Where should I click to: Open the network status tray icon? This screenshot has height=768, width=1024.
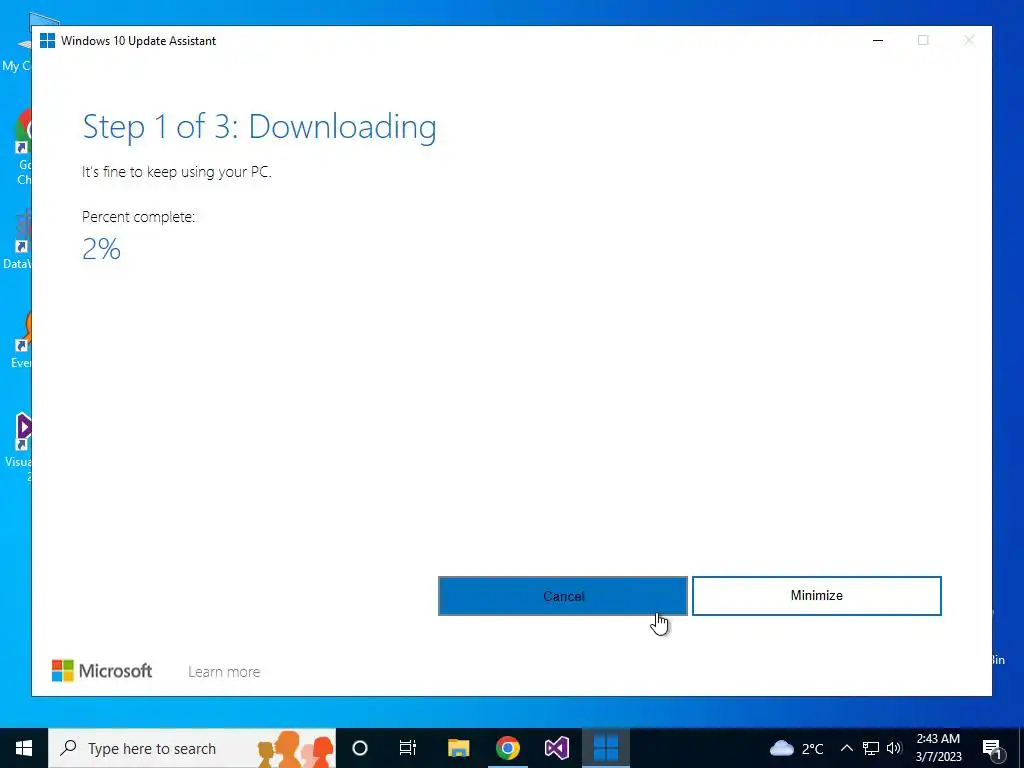[x=871, y=748]
